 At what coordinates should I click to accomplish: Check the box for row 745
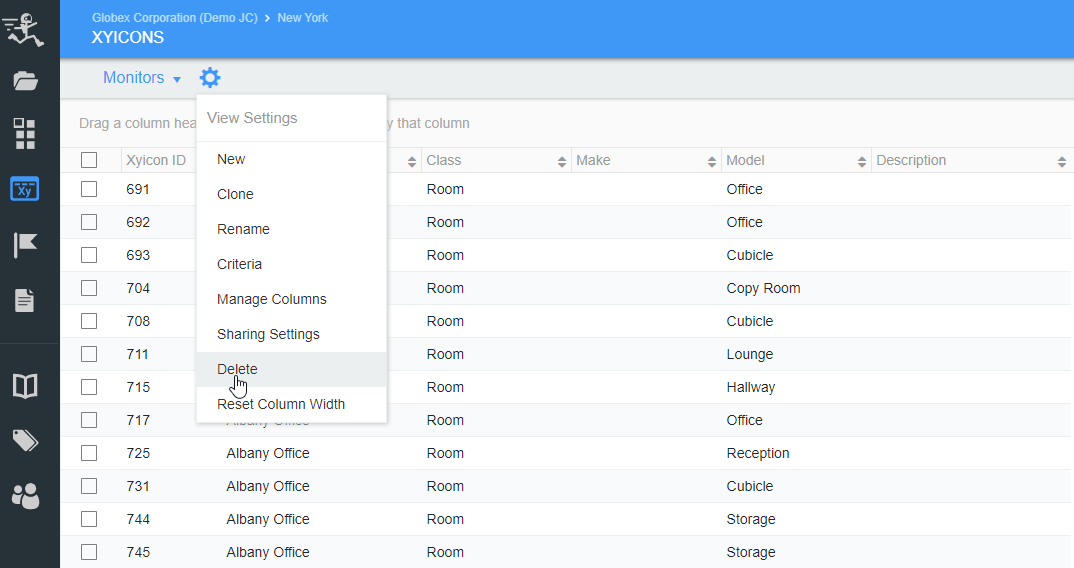(x=89, y=552)
